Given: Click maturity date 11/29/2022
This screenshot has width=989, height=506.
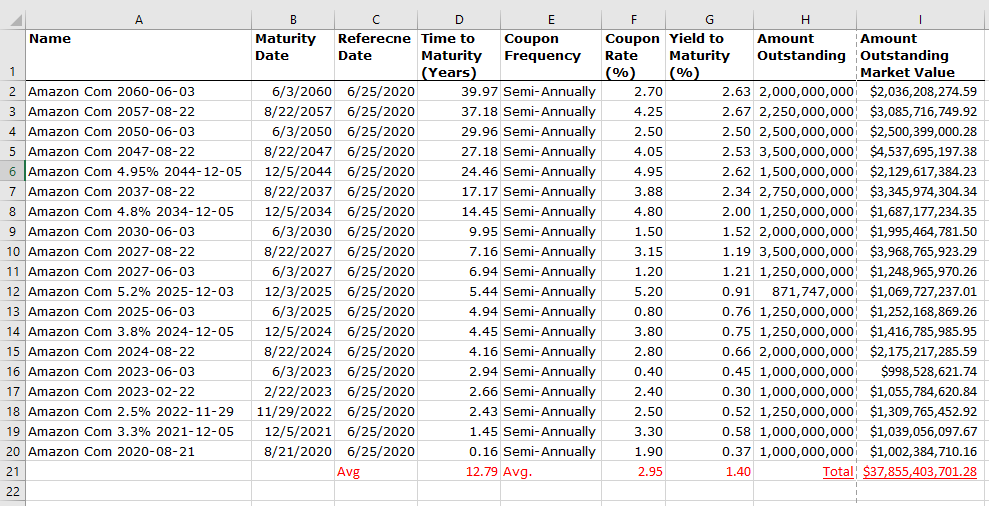Looking at the screenshot, I should tap(293, 411).
